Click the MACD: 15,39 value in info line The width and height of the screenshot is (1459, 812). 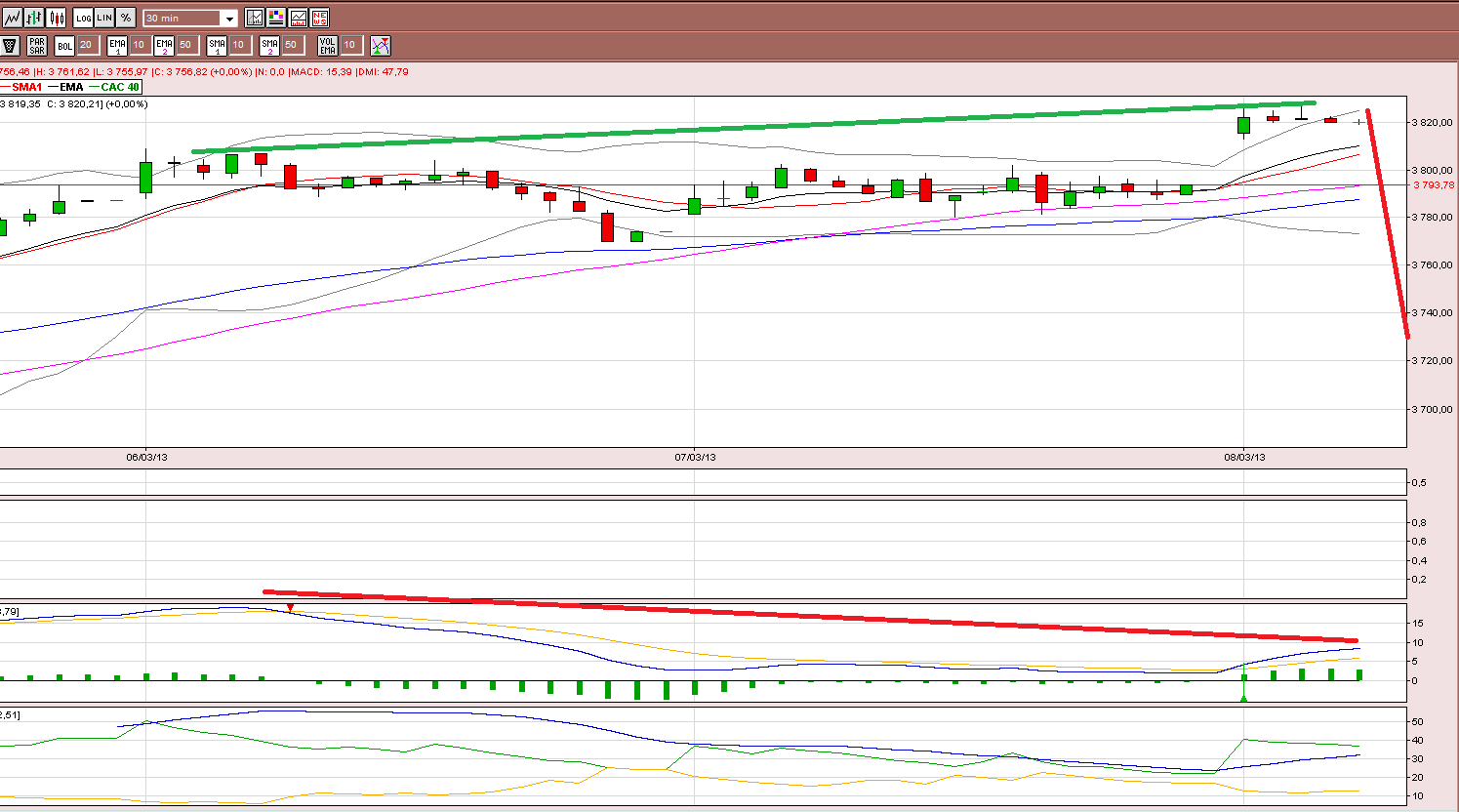pos(321,71)
